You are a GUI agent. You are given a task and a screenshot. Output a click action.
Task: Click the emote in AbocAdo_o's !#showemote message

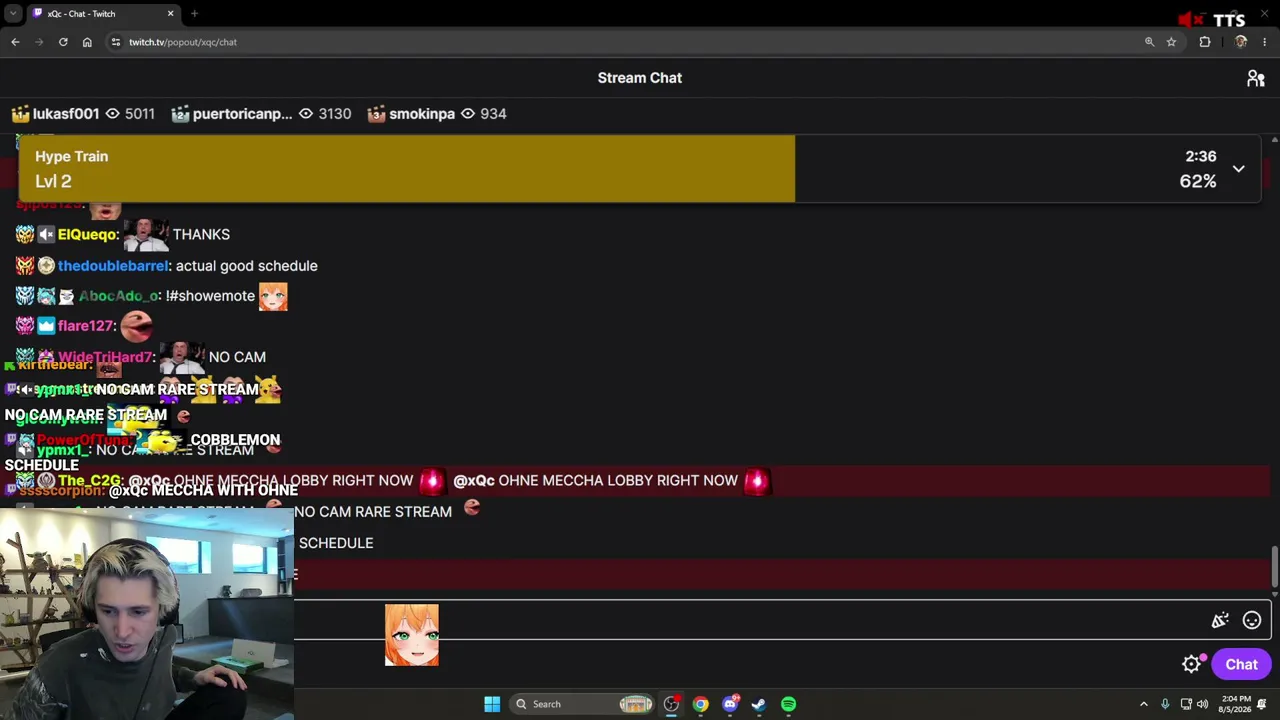[273, 296]
